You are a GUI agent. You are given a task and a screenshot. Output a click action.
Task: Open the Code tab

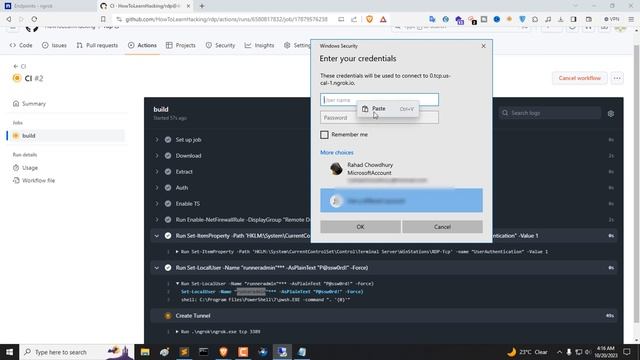point(21,45)
